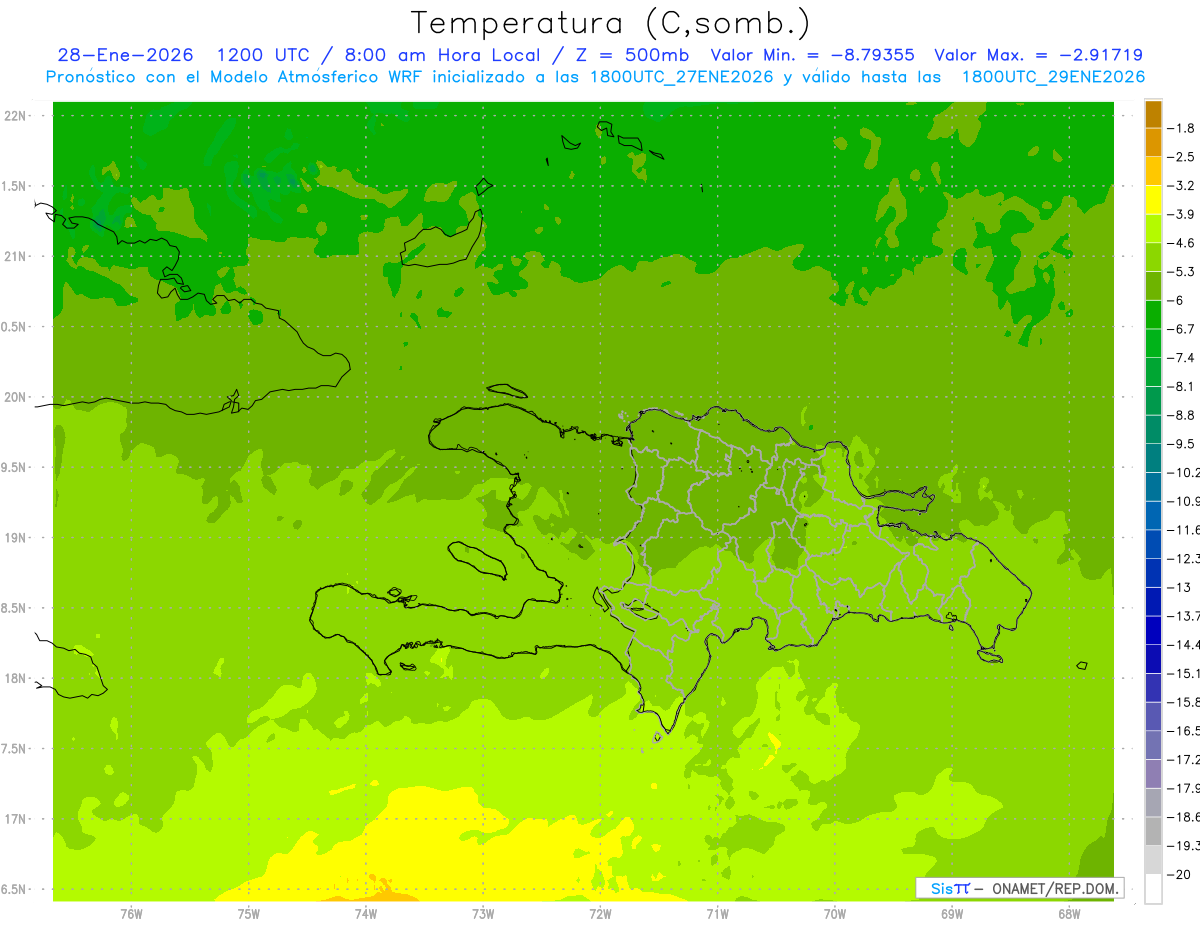
Task: Click the '-4.6' colorbar label
Action: point(1181,243)
